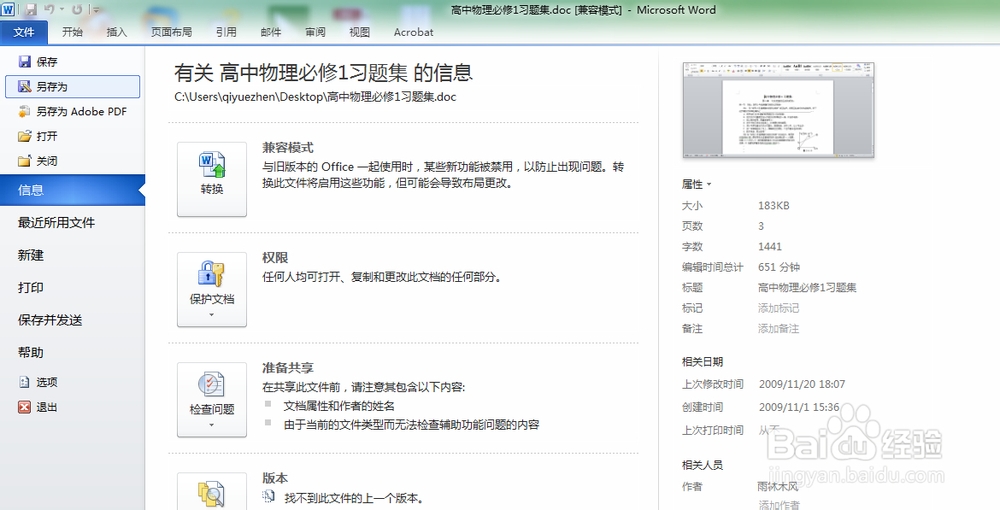Switch to the 引用 ribbon tab
The width and height of the screenshot is (1000, 510).
click(226, 32)
